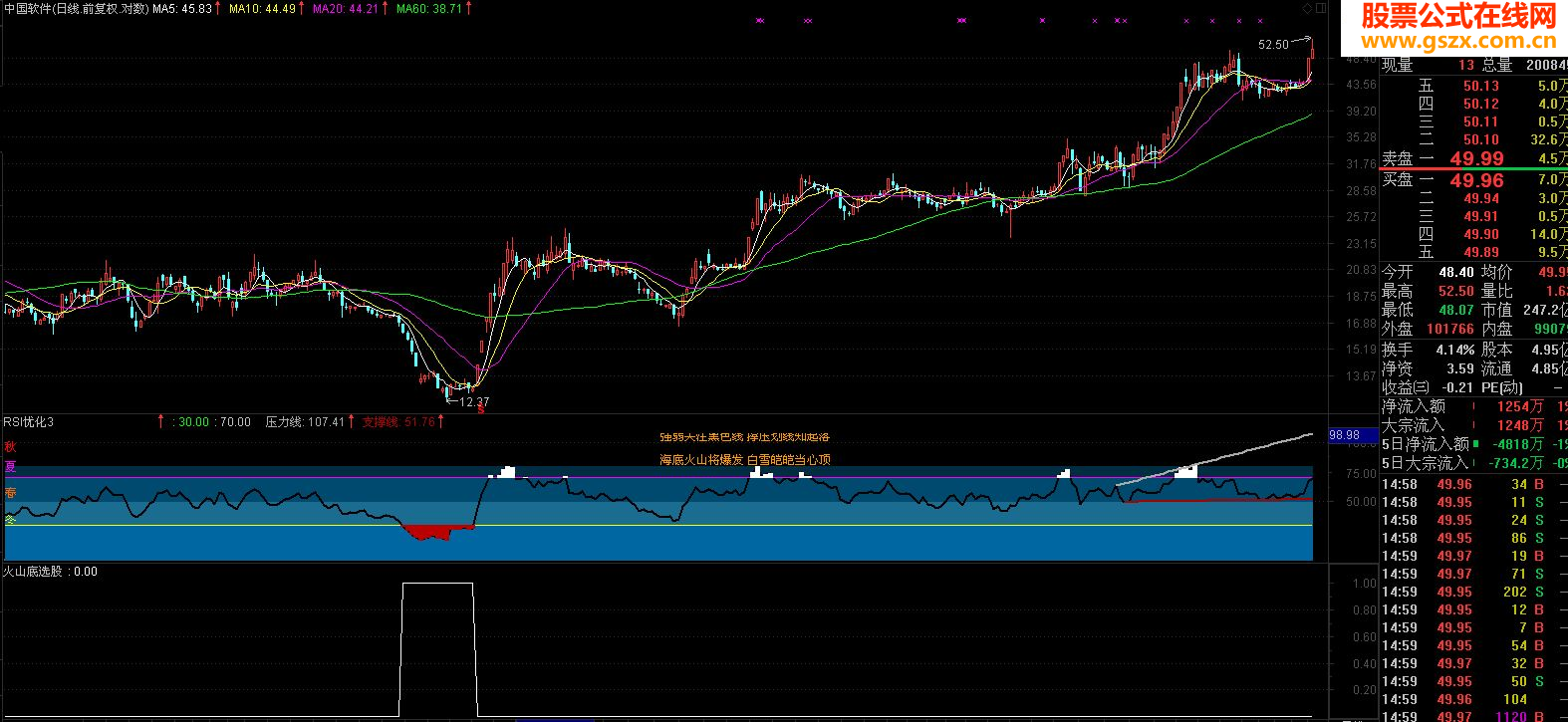Image resolution: width=1568 pixels, height=722 pixels.
Task: Click the 大宗流入 row
Action: coord(1473,425)
